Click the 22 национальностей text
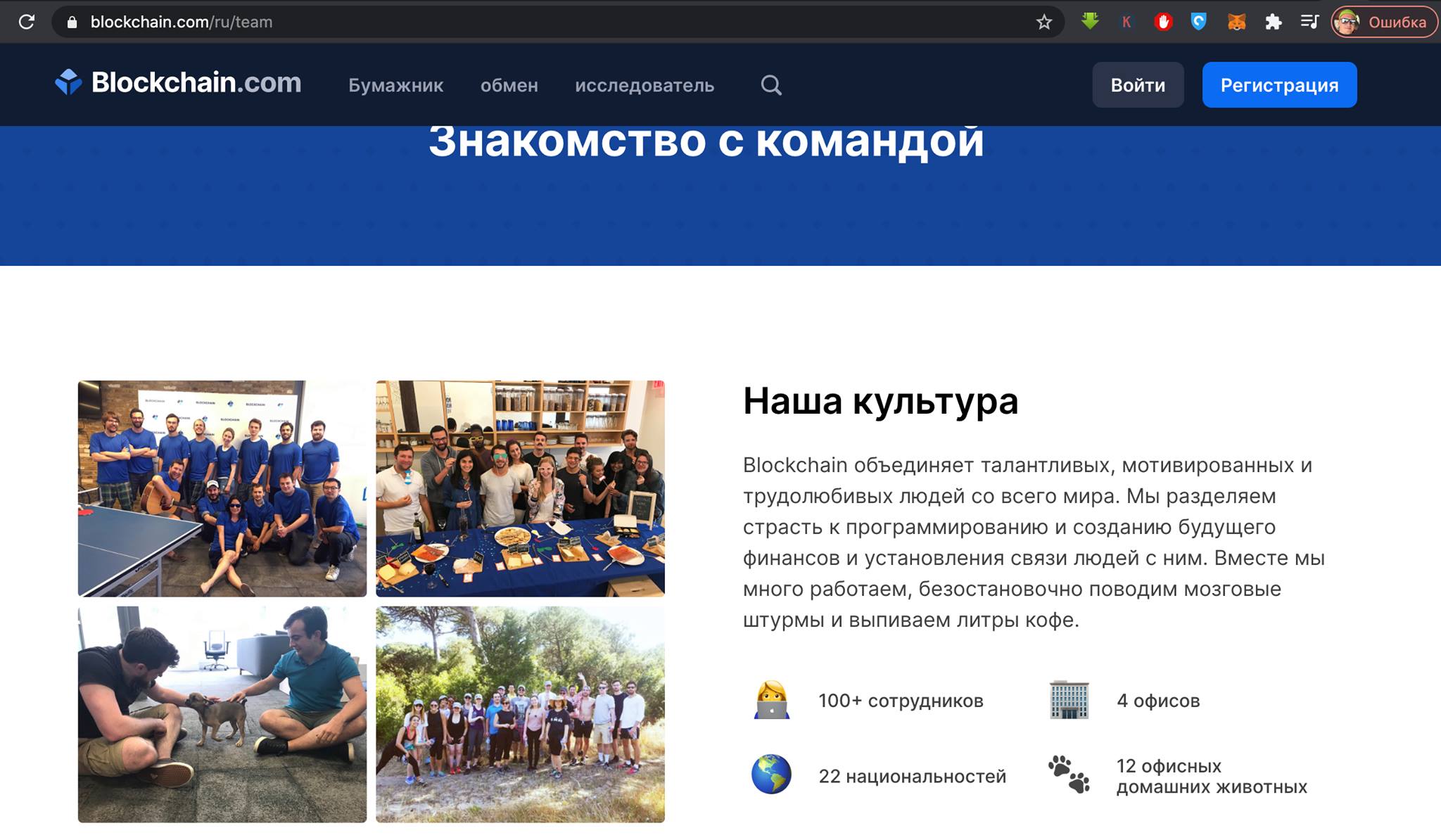 913,776
